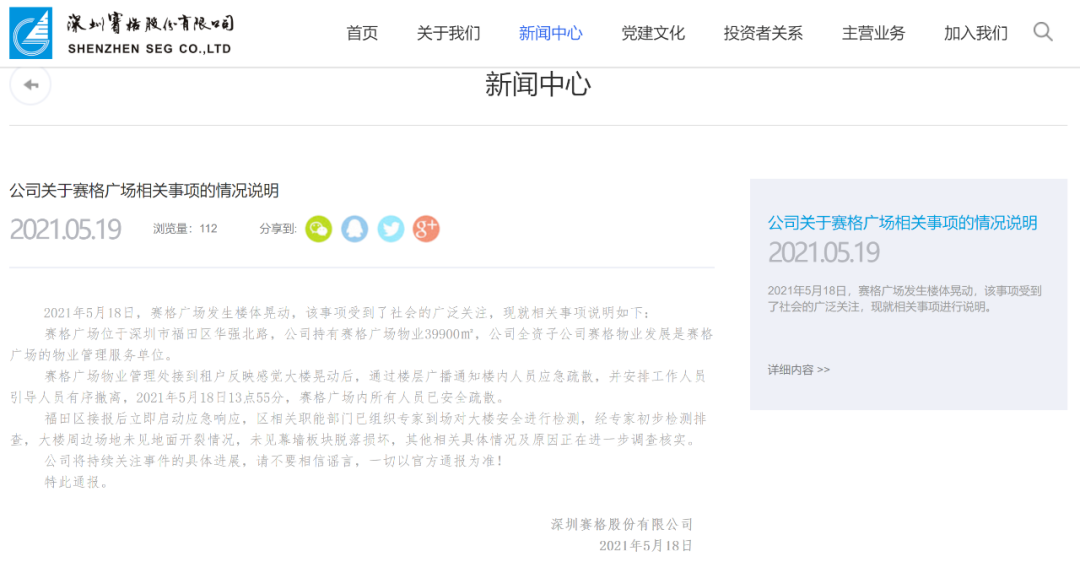
Task: Share article via red Google+ icon
Action: (x=426, y=229)
